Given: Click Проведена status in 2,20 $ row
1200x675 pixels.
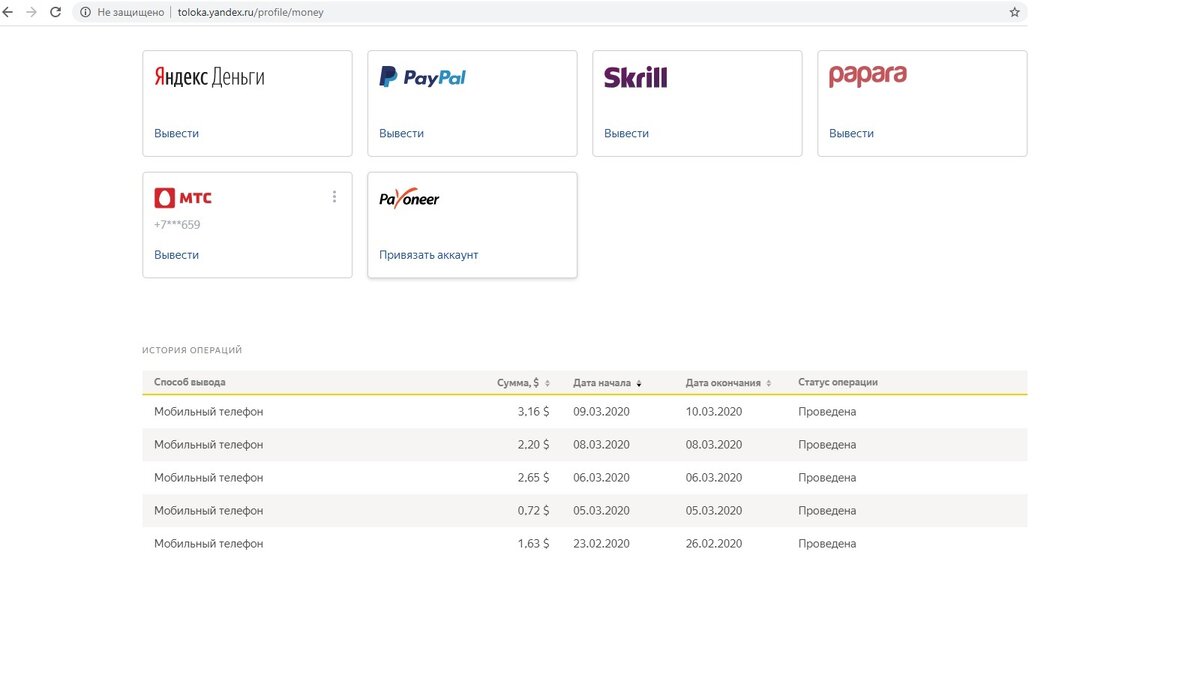Looking at the screenshot, I should click(827, 445).
